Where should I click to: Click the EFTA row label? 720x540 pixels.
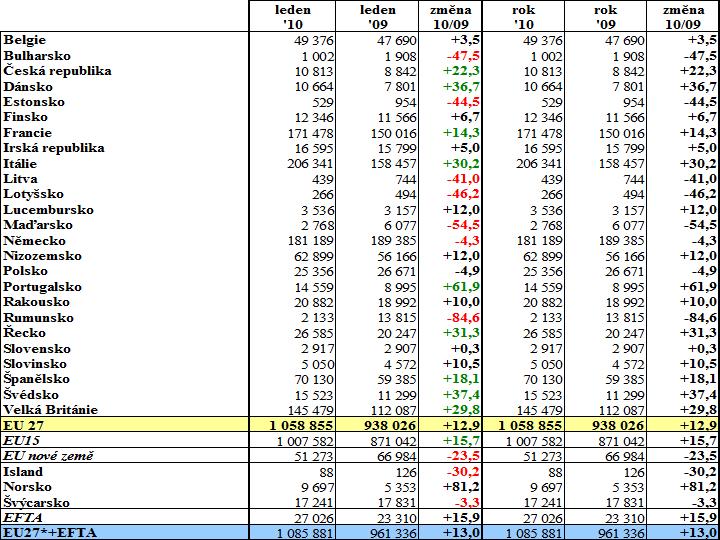click(x=23, y=518)
